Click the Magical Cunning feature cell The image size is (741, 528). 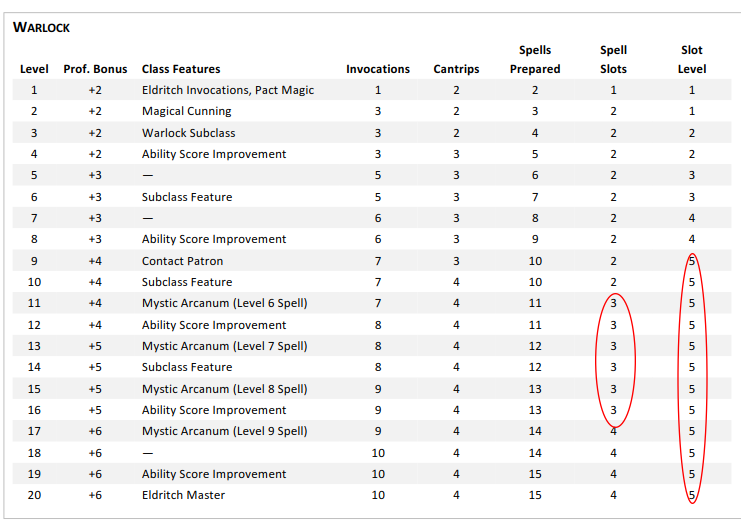[187, 111]
